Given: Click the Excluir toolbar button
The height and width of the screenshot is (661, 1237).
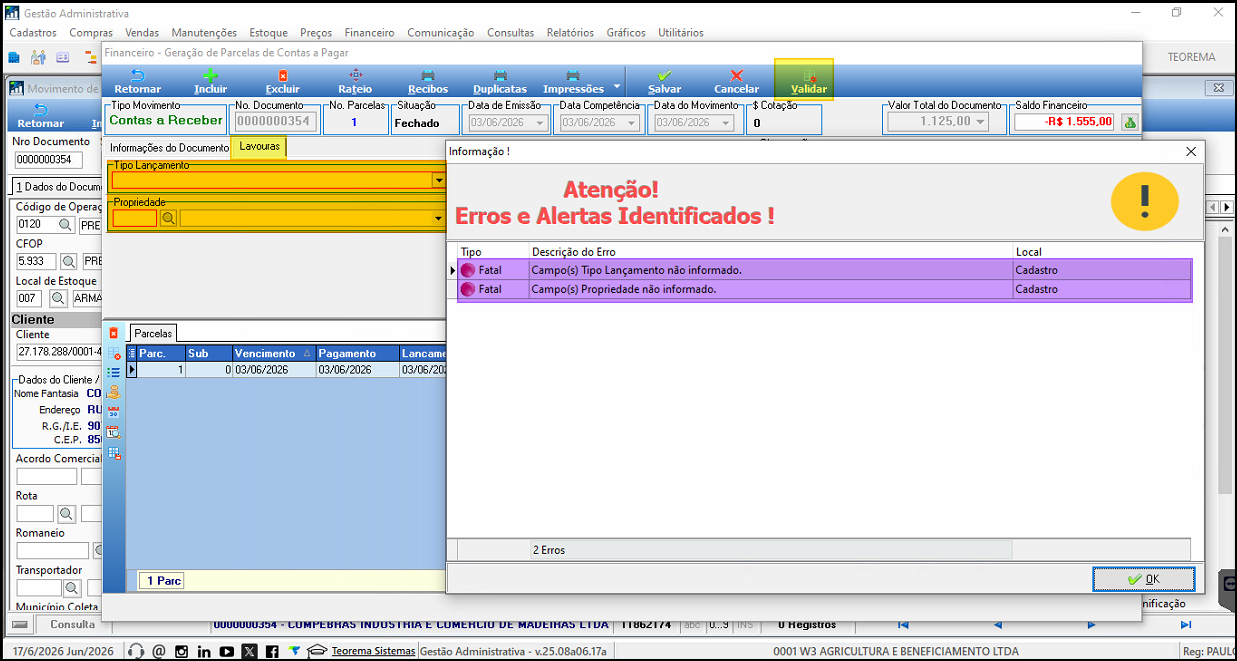Looking at the screenshot, I should [282, 82].
